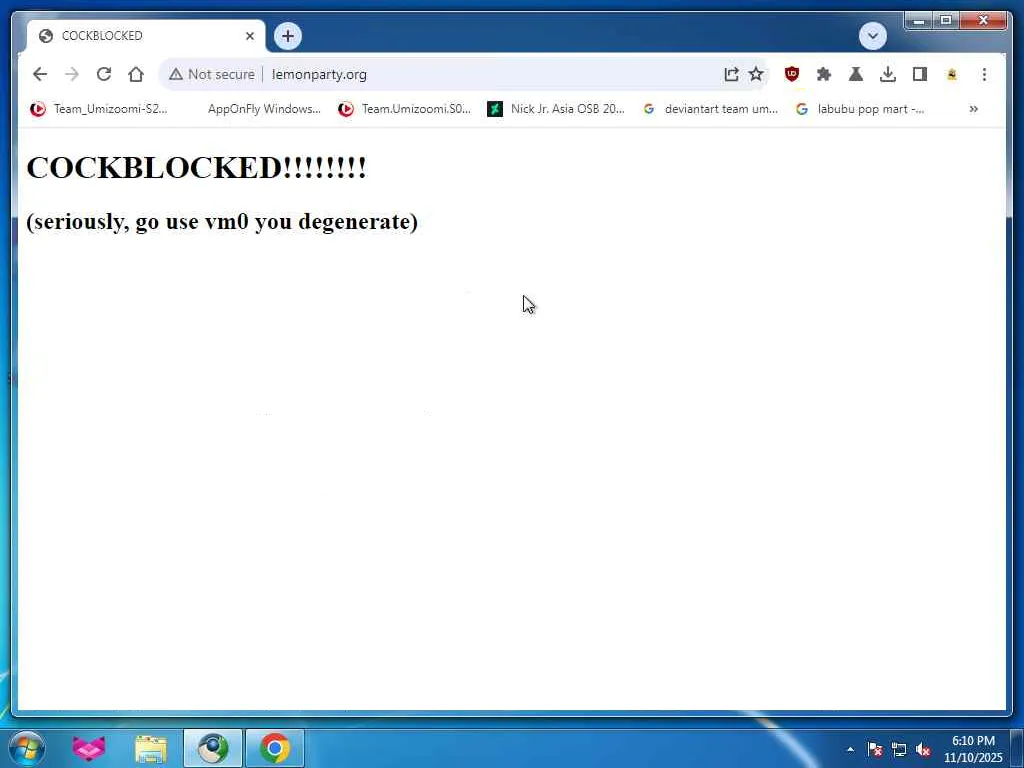
Task: Click the COCKBLOCKED!!!!!!!! heading
Action: pos(197,168)
